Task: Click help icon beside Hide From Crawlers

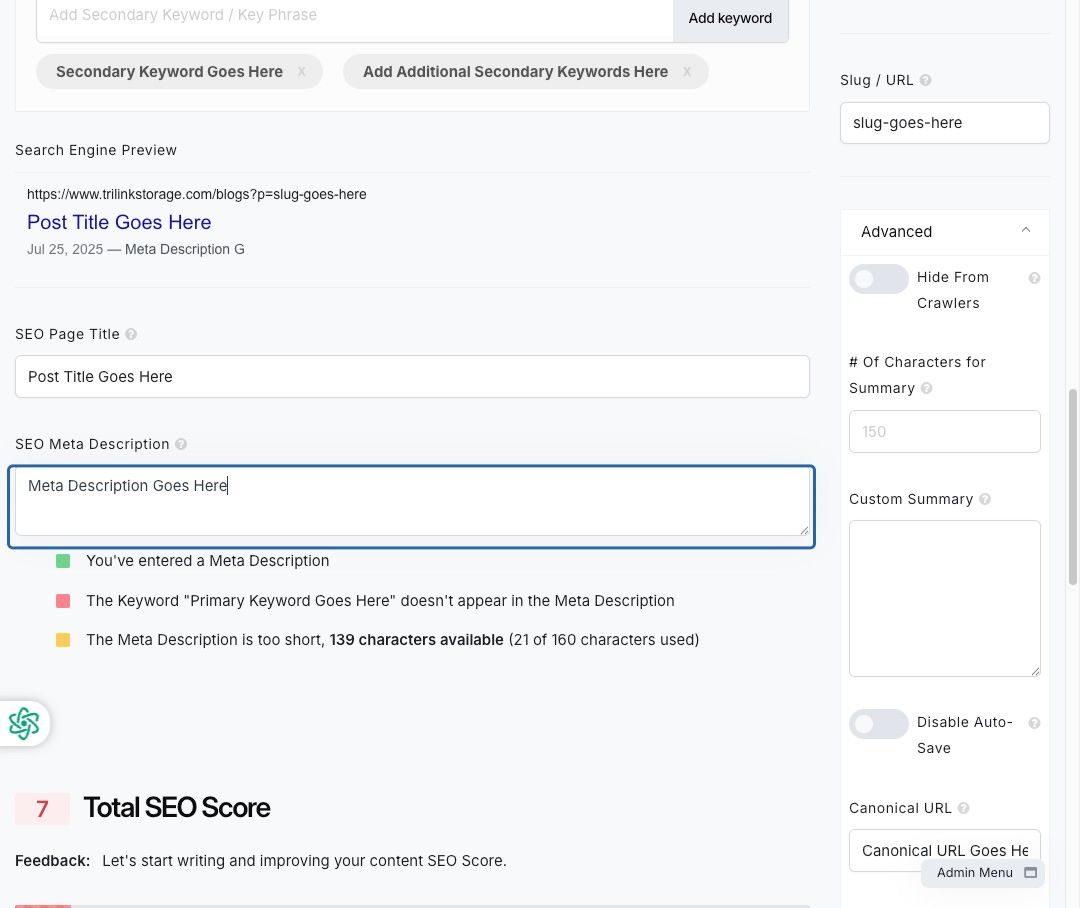Action: 1034,278
